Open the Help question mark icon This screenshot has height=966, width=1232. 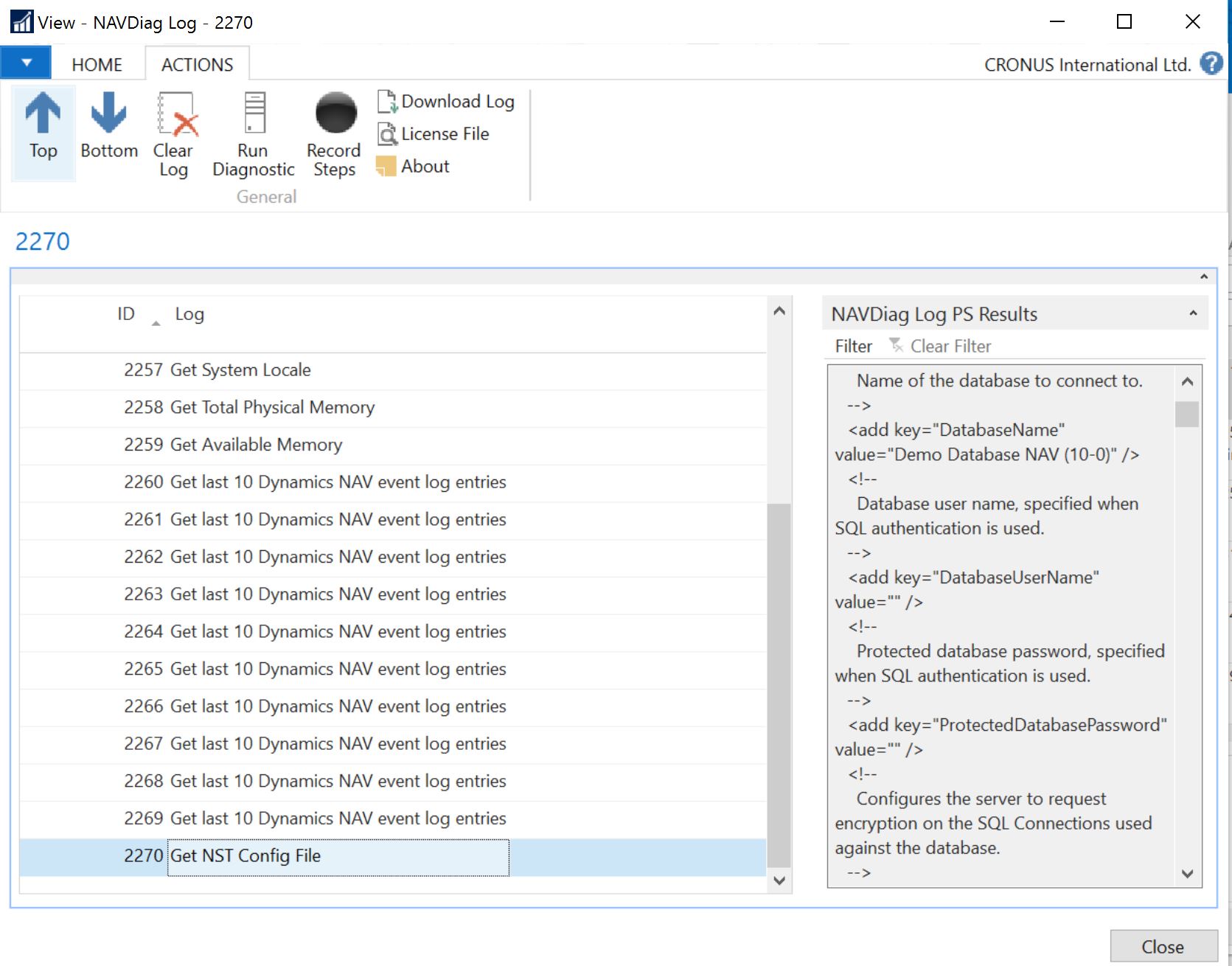coord(1211,64)
